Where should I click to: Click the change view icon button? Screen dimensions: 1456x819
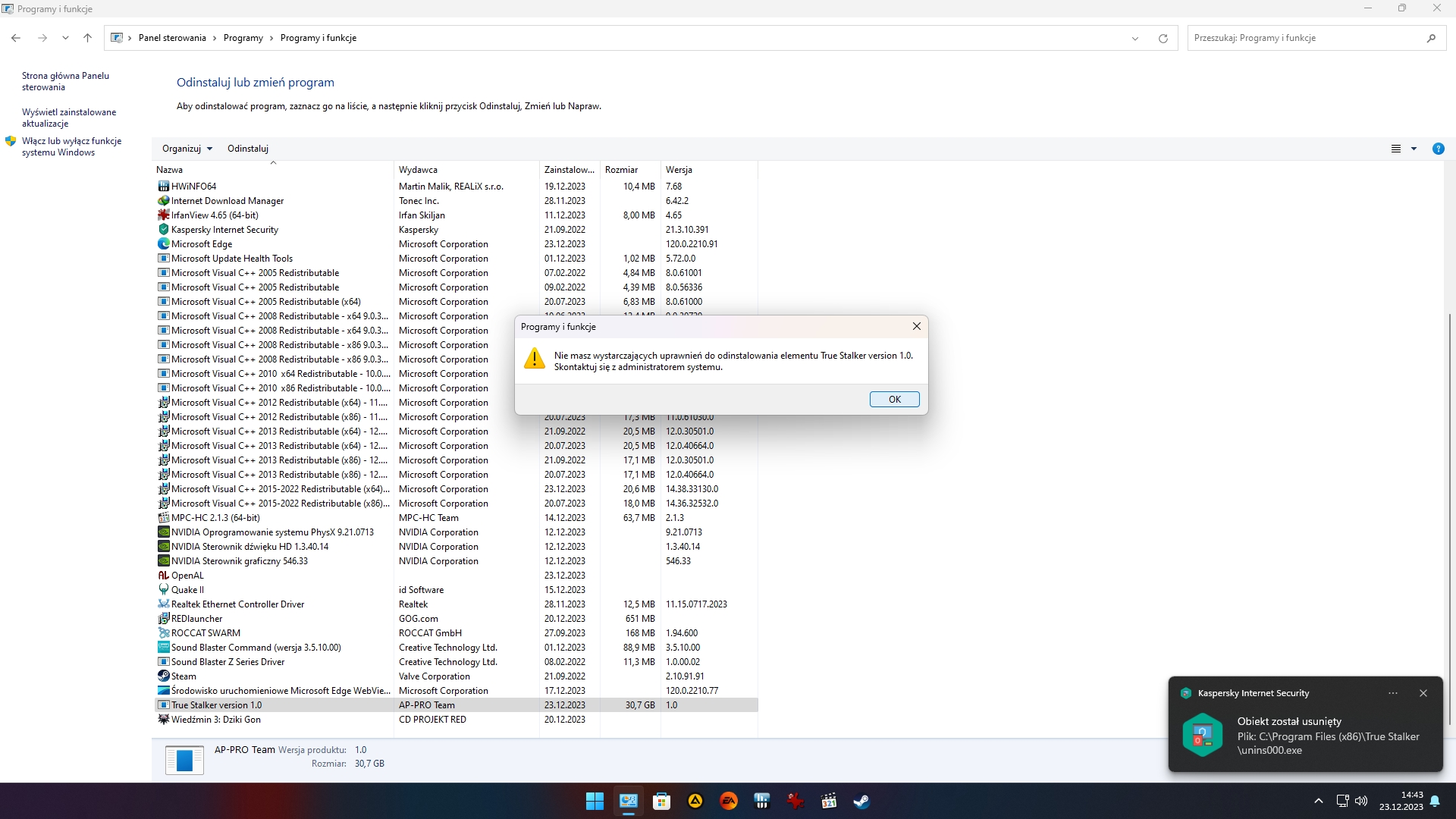[1396, 149]
